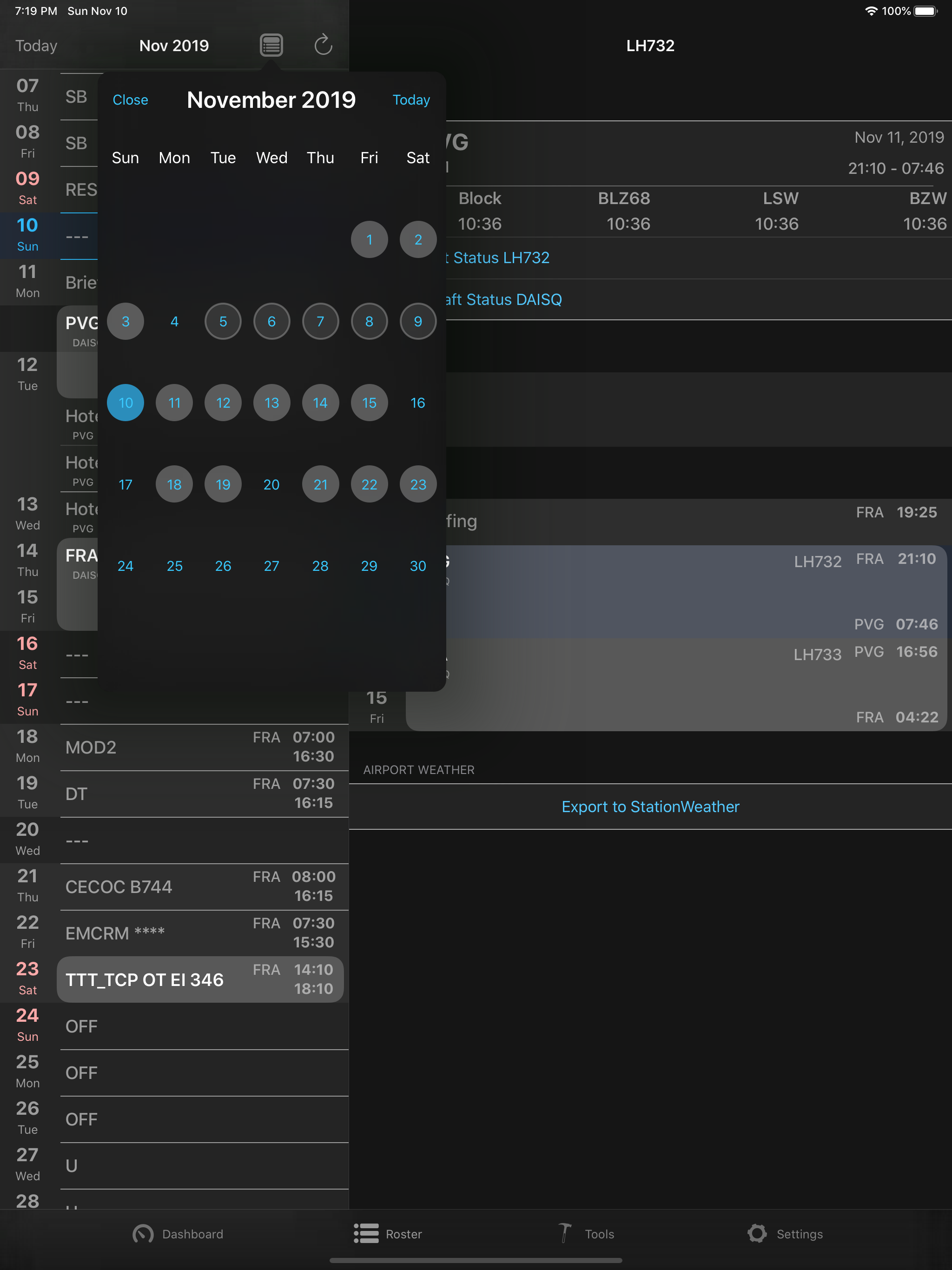Pick November 19 in the calendar
This screenshot has height=1270, width=952.
223,484
